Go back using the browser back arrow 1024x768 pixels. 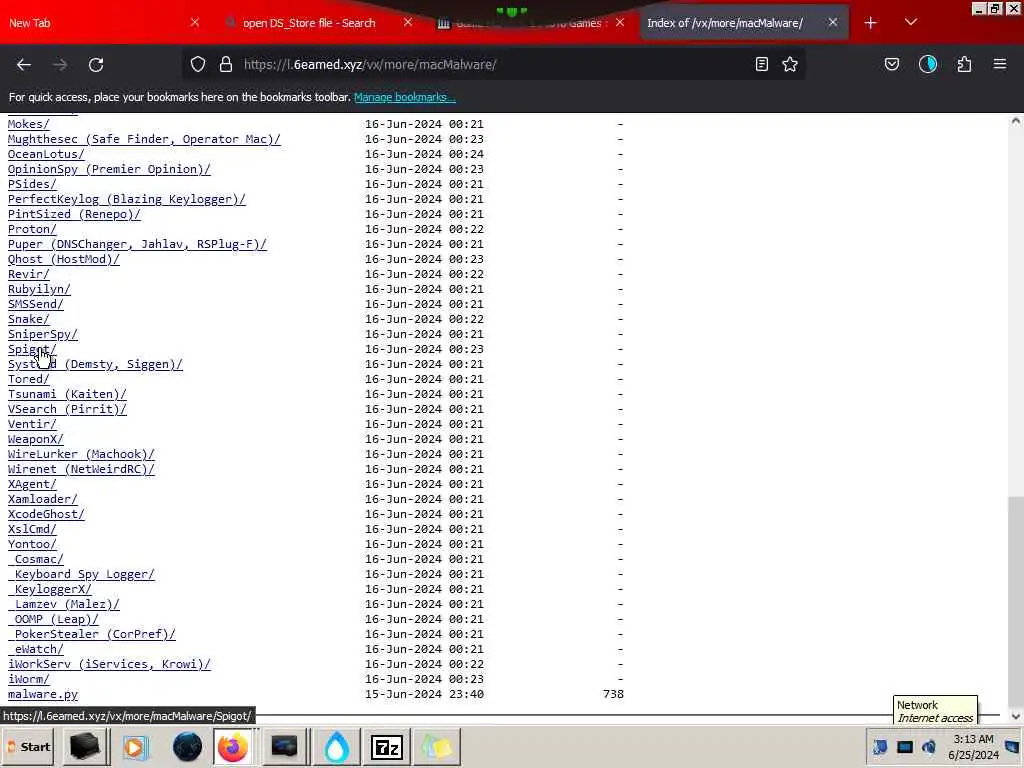coord(24,64)
